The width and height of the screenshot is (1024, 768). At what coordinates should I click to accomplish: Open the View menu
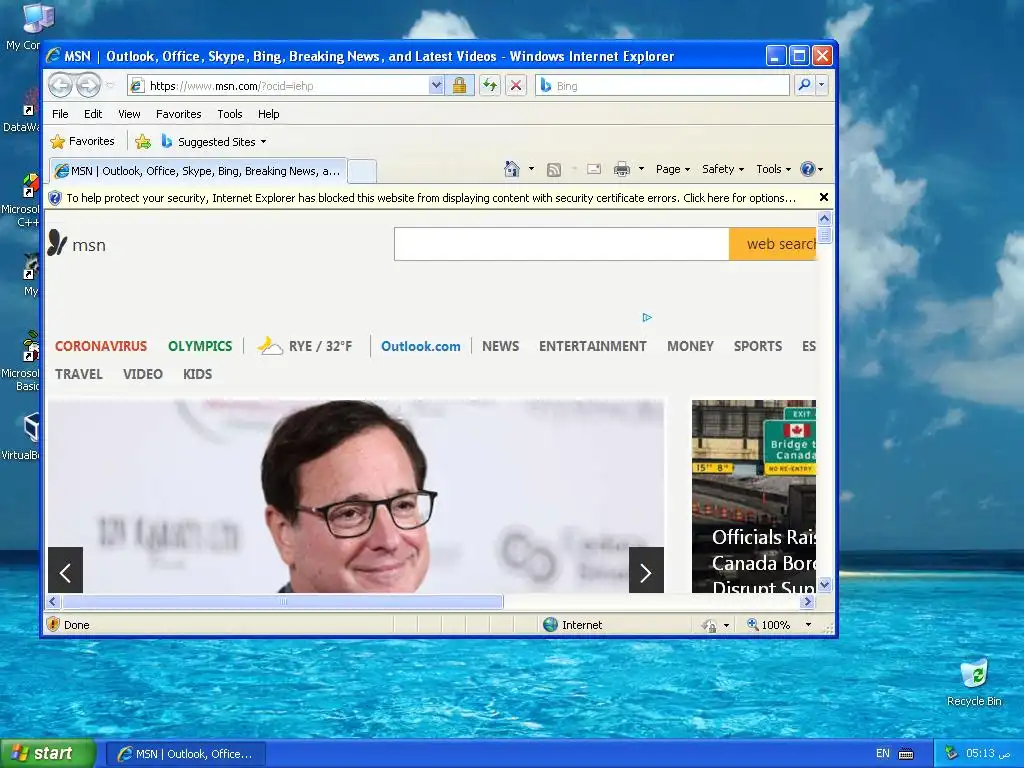click(129, 114)
